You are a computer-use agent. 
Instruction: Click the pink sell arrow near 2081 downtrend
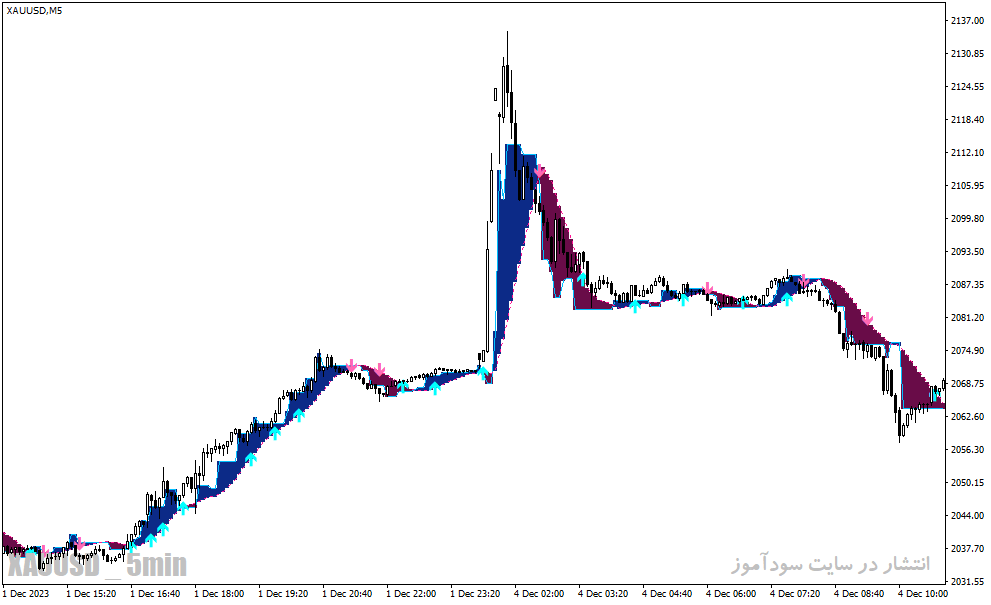click(x=868, y=319)
